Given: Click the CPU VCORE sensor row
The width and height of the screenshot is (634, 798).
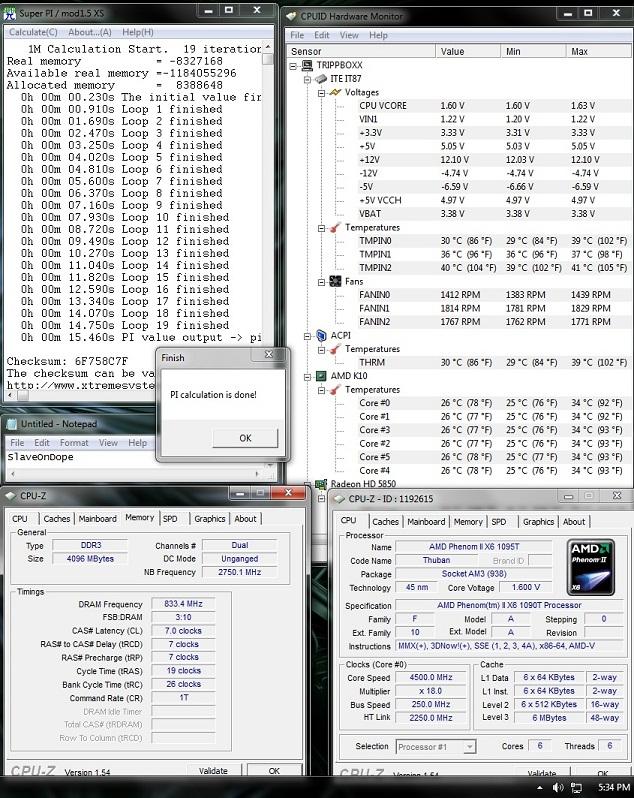Looking at the screenshot, I should pos(493,106).
